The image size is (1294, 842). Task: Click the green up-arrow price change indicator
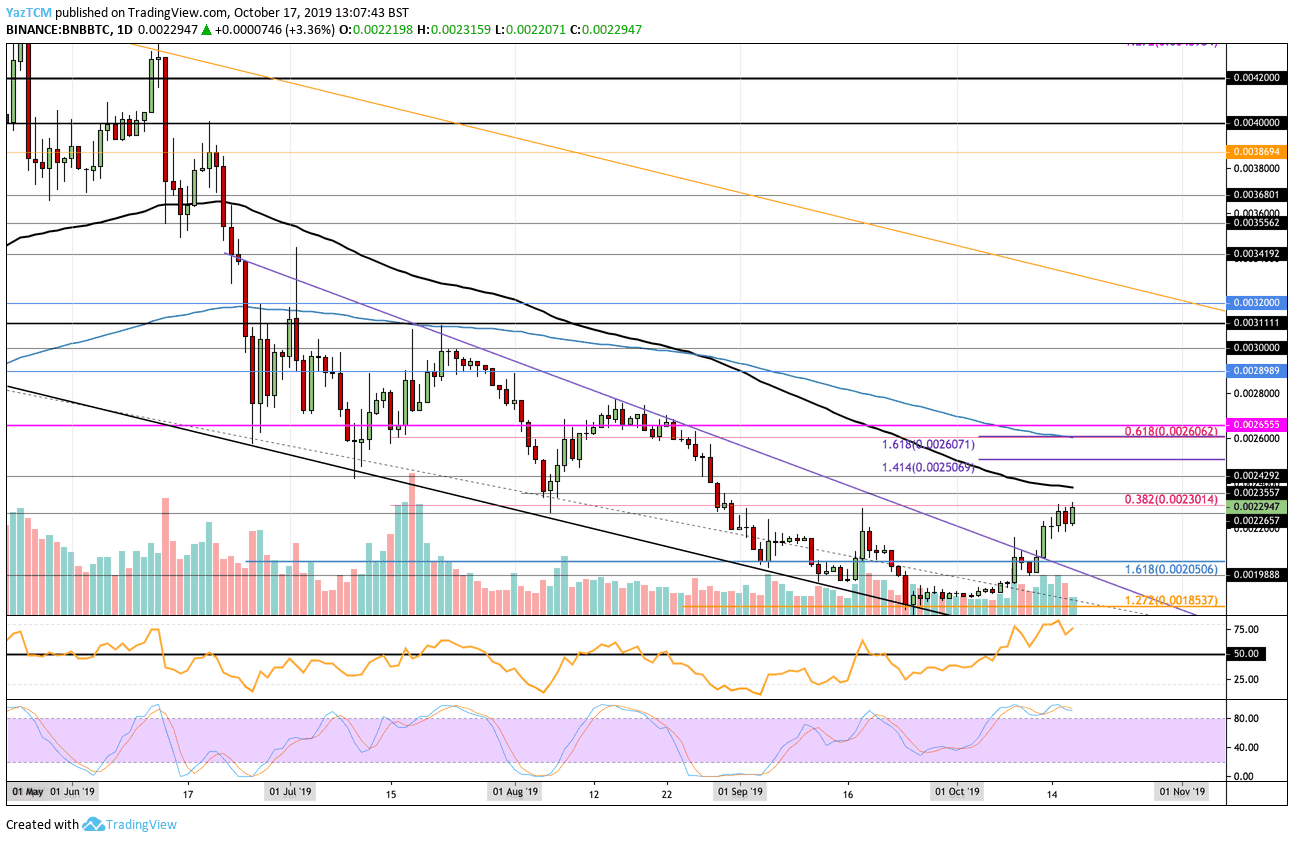point(207,30)
